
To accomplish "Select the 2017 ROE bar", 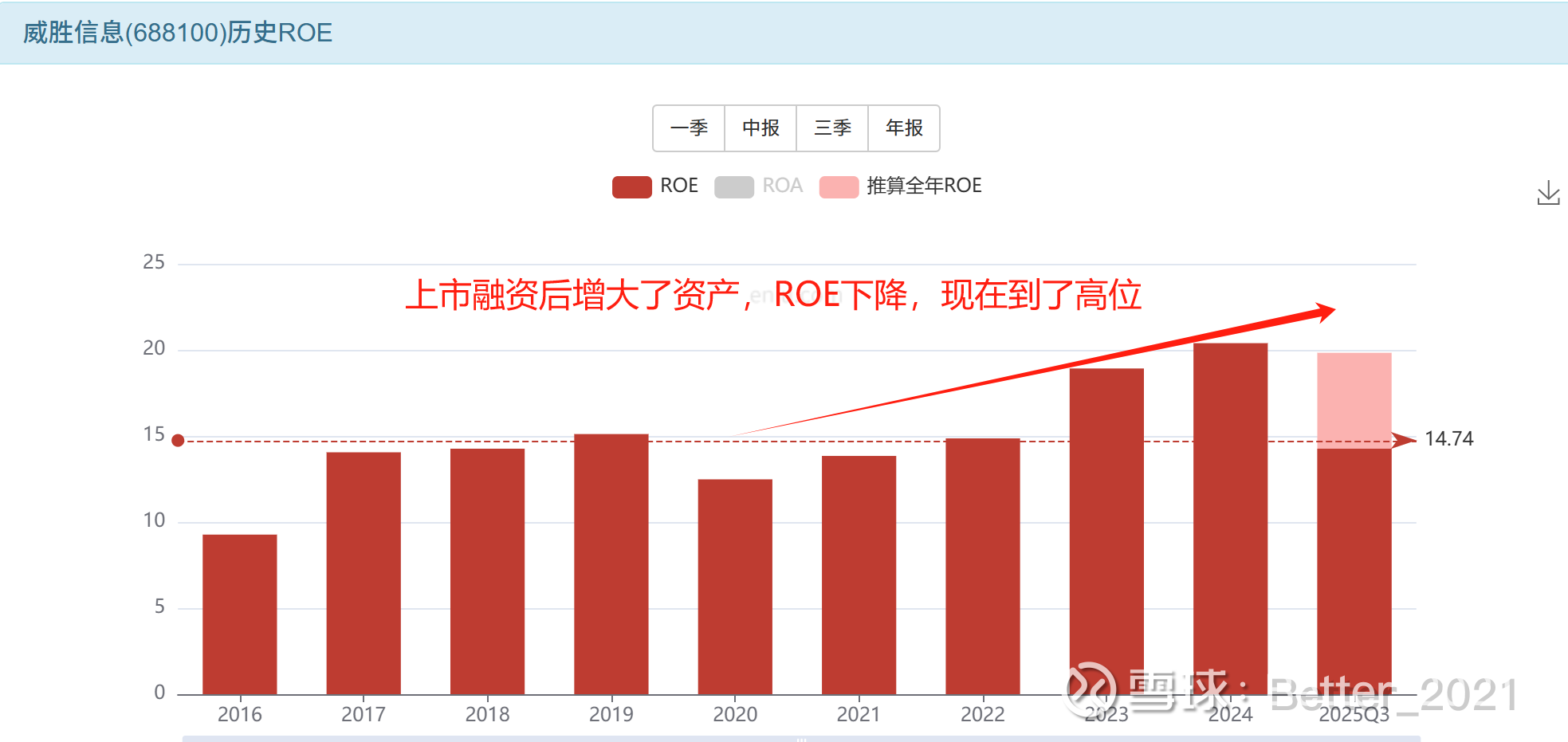I will (364, 574).
